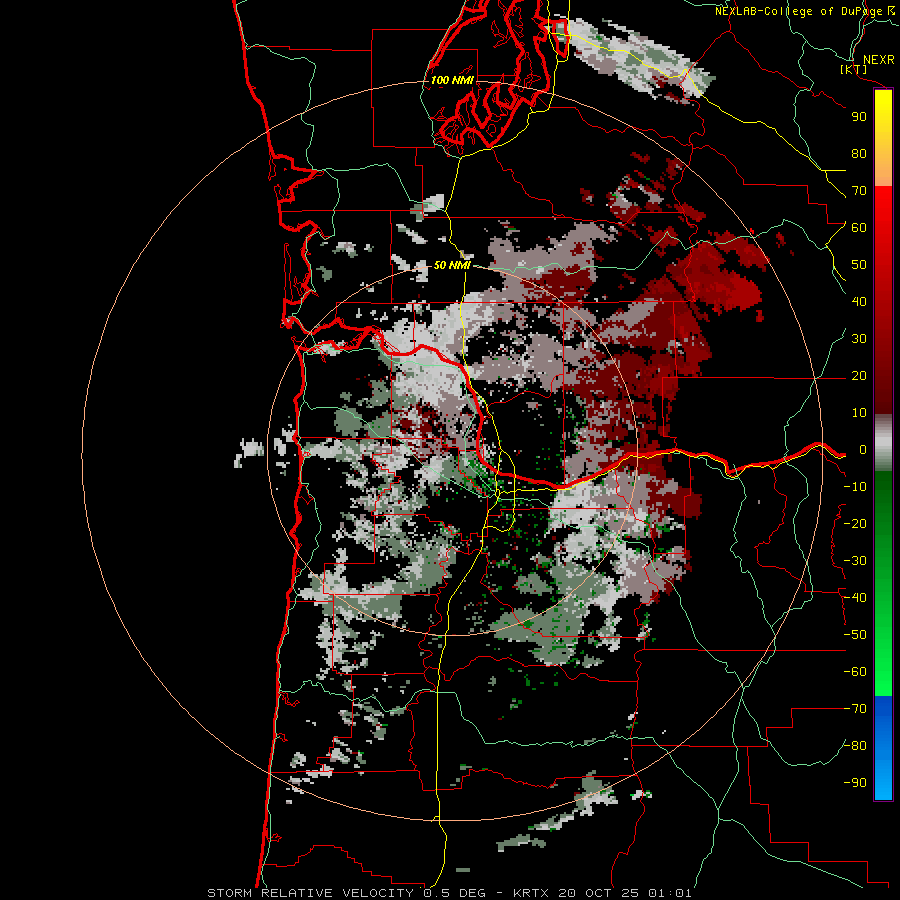Viewport: 900px width, 900px height.
Task: Click the 100 NMI range ring label
Action: (x=452, y=80)
